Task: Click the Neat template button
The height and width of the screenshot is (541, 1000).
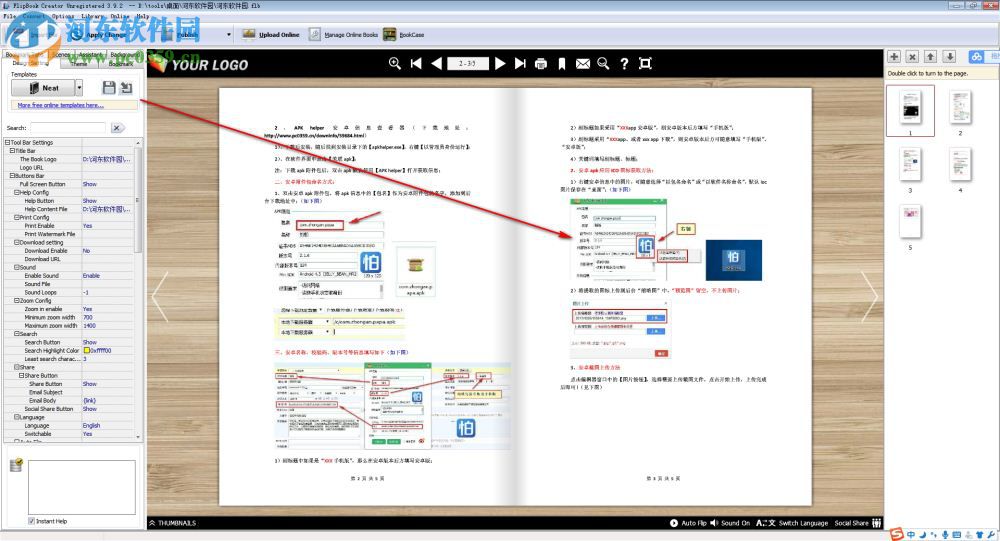Action: point(43,87)
